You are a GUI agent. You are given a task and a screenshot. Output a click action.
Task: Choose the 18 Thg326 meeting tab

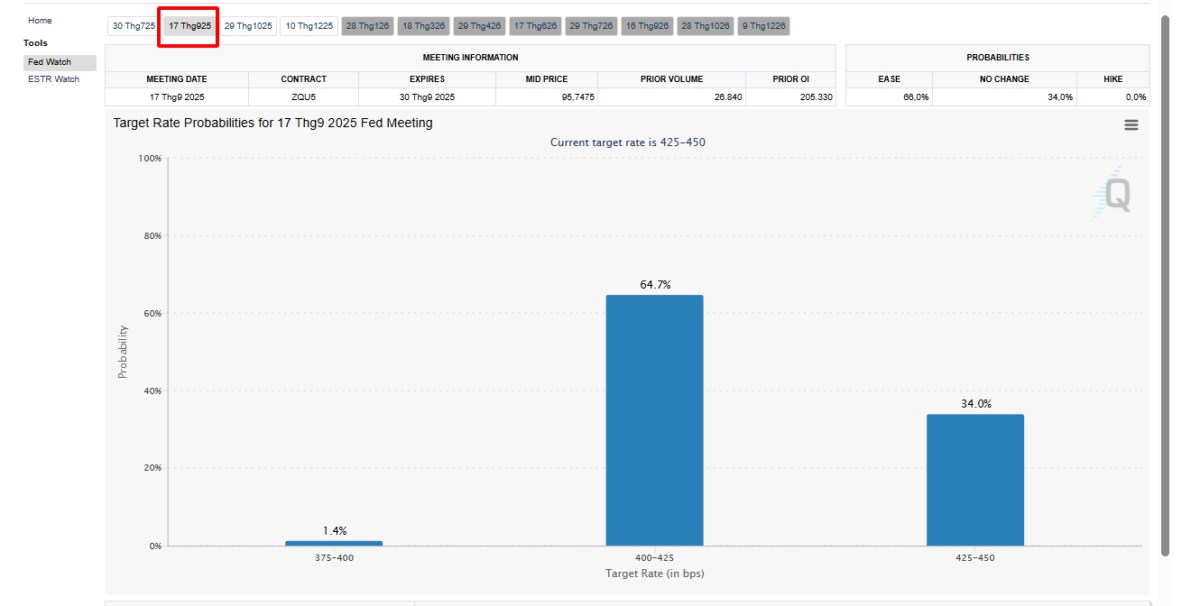pyautogui.click(x=424, y=26)
